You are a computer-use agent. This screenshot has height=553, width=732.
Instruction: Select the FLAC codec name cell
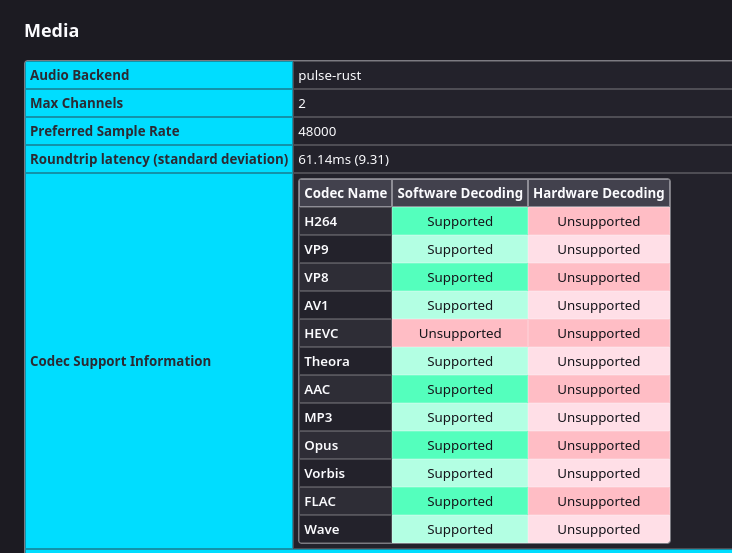(345, 501)
